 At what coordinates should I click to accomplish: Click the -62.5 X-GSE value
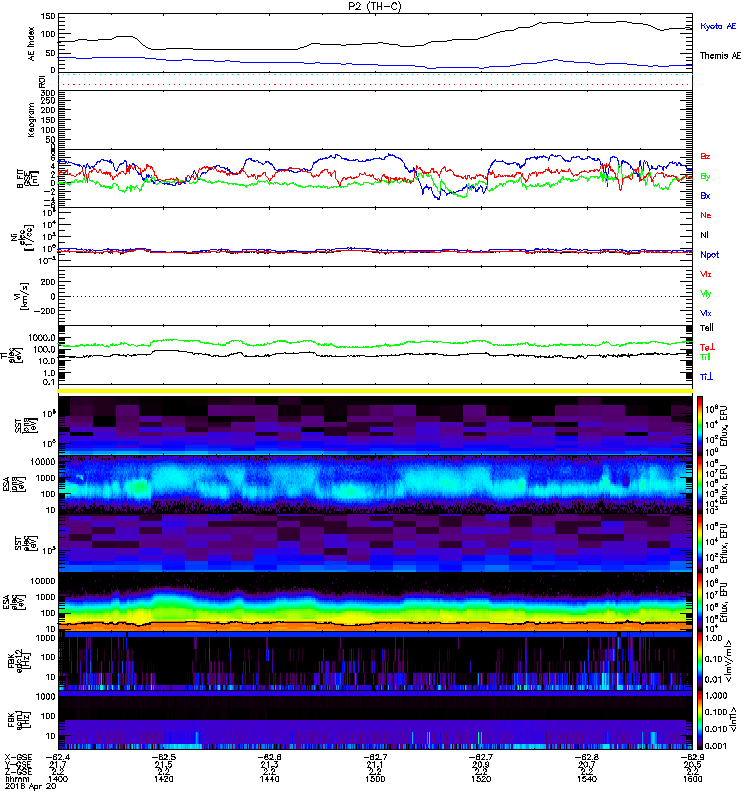point(163,757)
